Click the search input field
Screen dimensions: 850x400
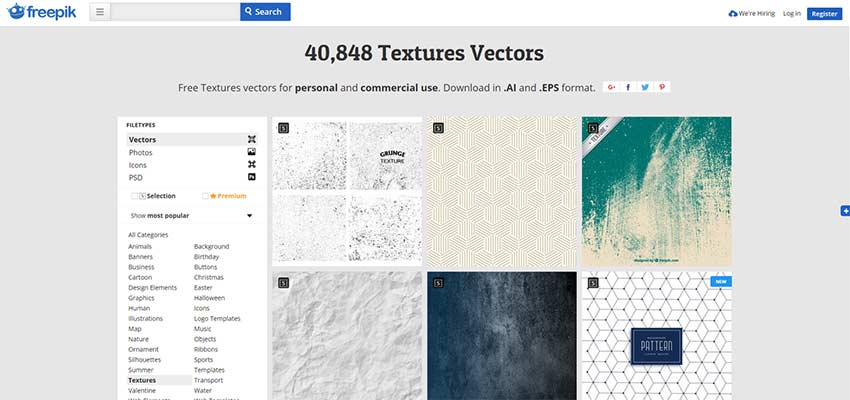(175, 12)
